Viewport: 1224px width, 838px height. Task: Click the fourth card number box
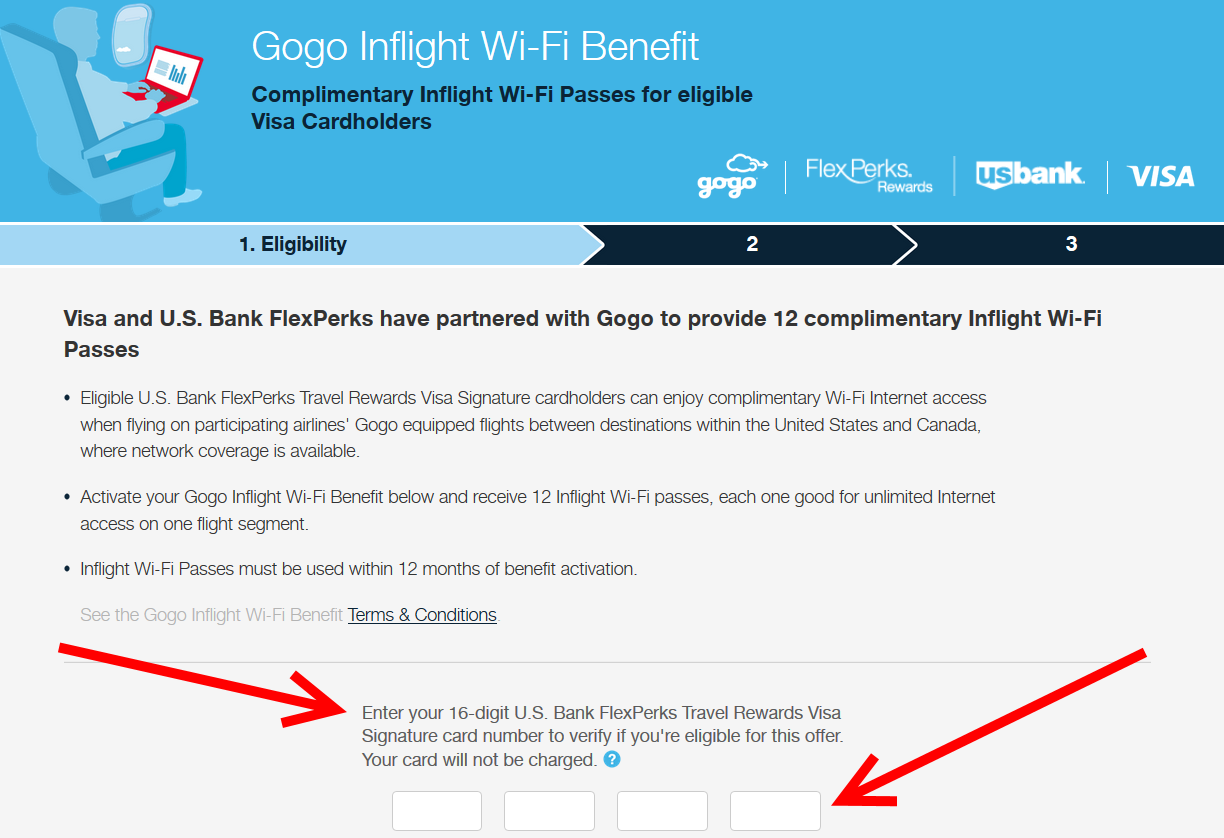click(775, 811)
